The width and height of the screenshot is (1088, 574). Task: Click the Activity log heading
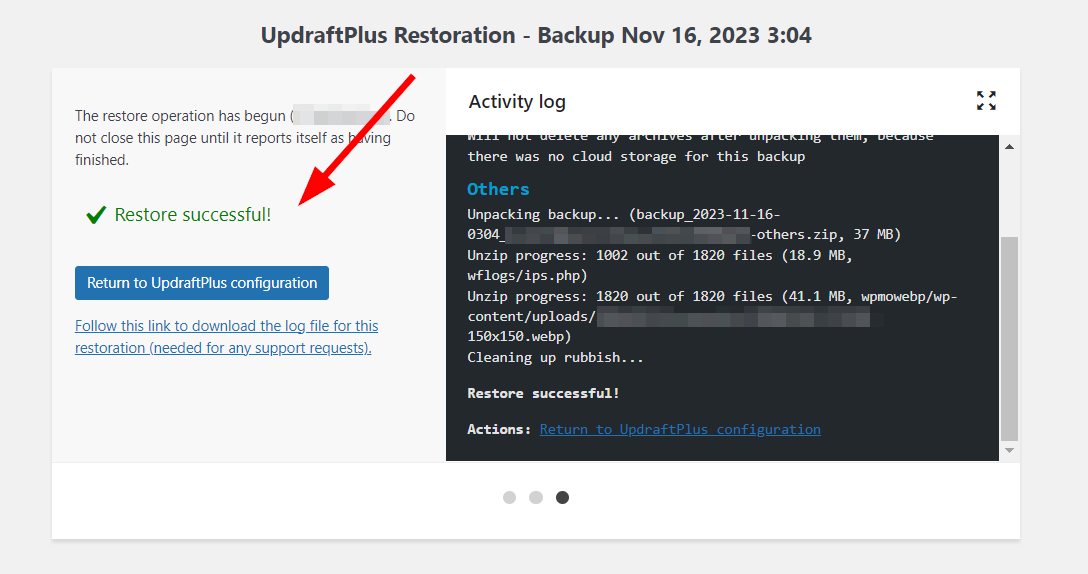517,101
